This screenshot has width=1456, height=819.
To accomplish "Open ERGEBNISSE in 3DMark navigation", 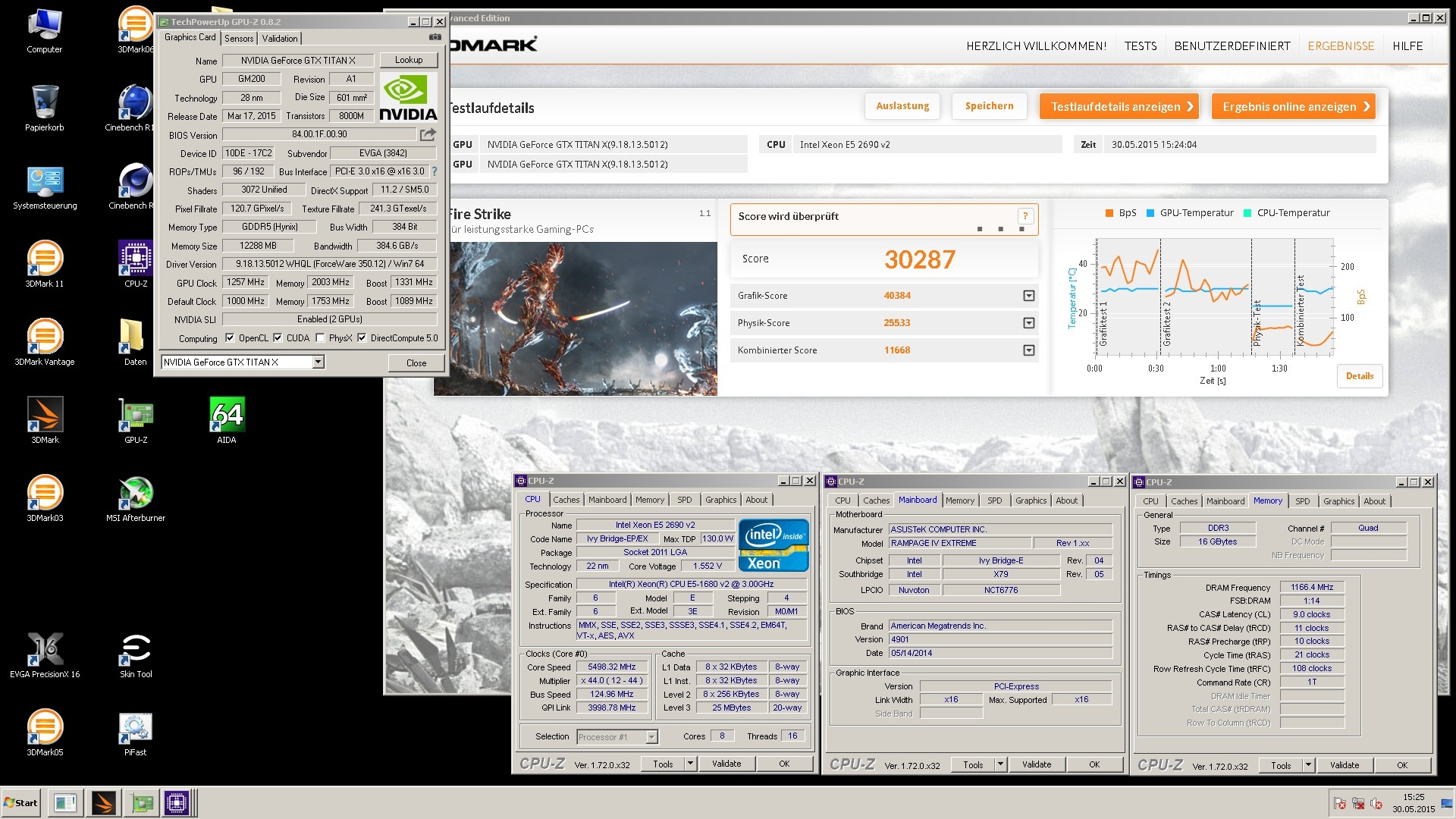I will pos(1341,46).
